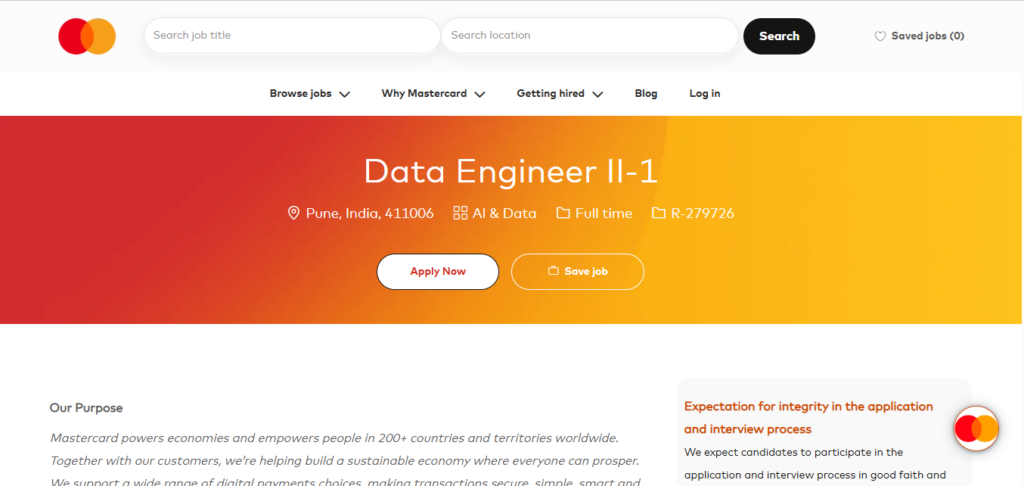1024x486 pixels.
Task: Click the grid icon beside AI & Data
Action: pyautogui.click(x=460, y=213)
